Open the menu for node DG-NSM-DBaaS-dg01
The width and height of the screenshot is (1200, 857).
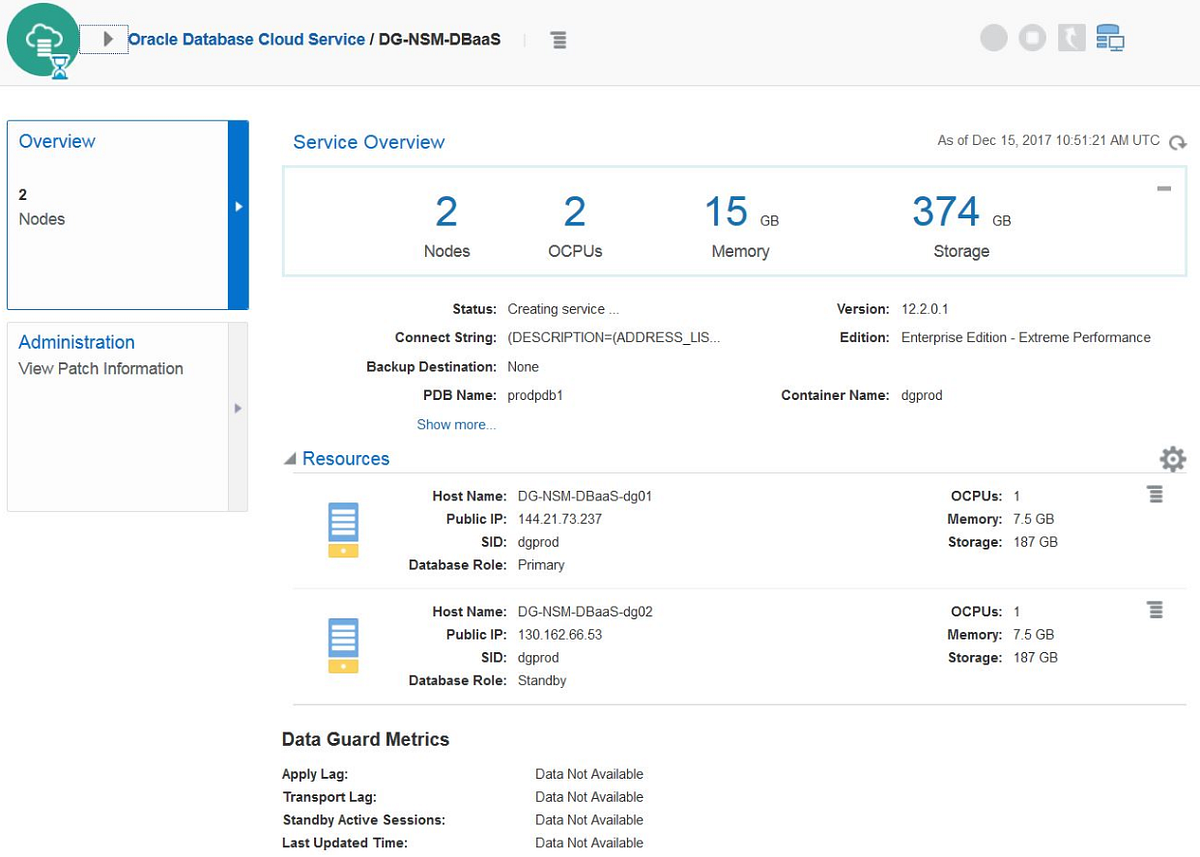coord(1155,495)
